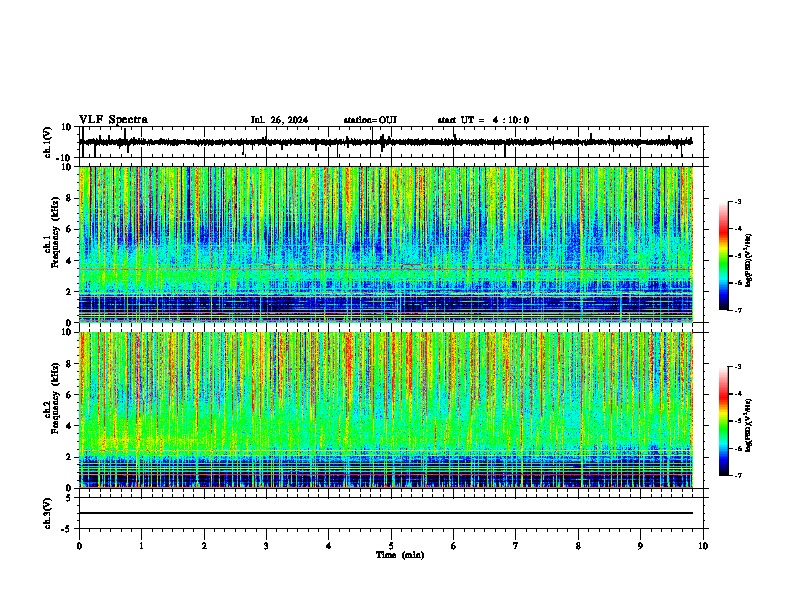
Task: Click the "2" kHz tick on ch.2 spectrogram
Action: tap(69, 457)
